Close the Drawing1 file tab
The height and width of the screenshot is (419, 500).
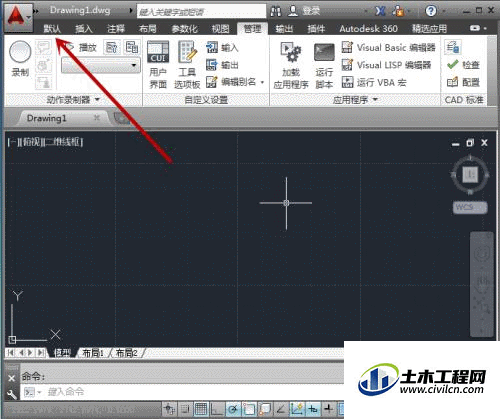coord(97,118)
